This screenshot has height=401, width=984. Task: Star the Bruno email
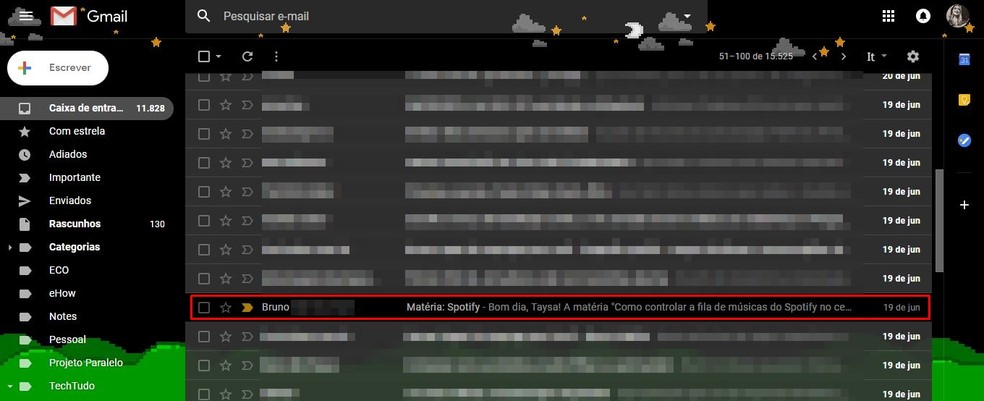click(225, 307)
